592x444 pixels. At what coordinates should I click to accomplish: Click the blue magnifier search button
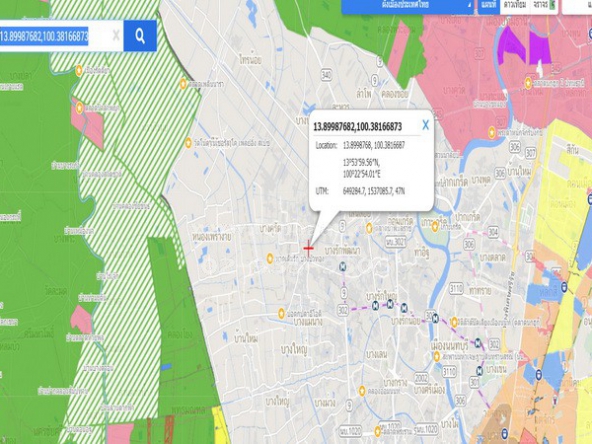140,36
